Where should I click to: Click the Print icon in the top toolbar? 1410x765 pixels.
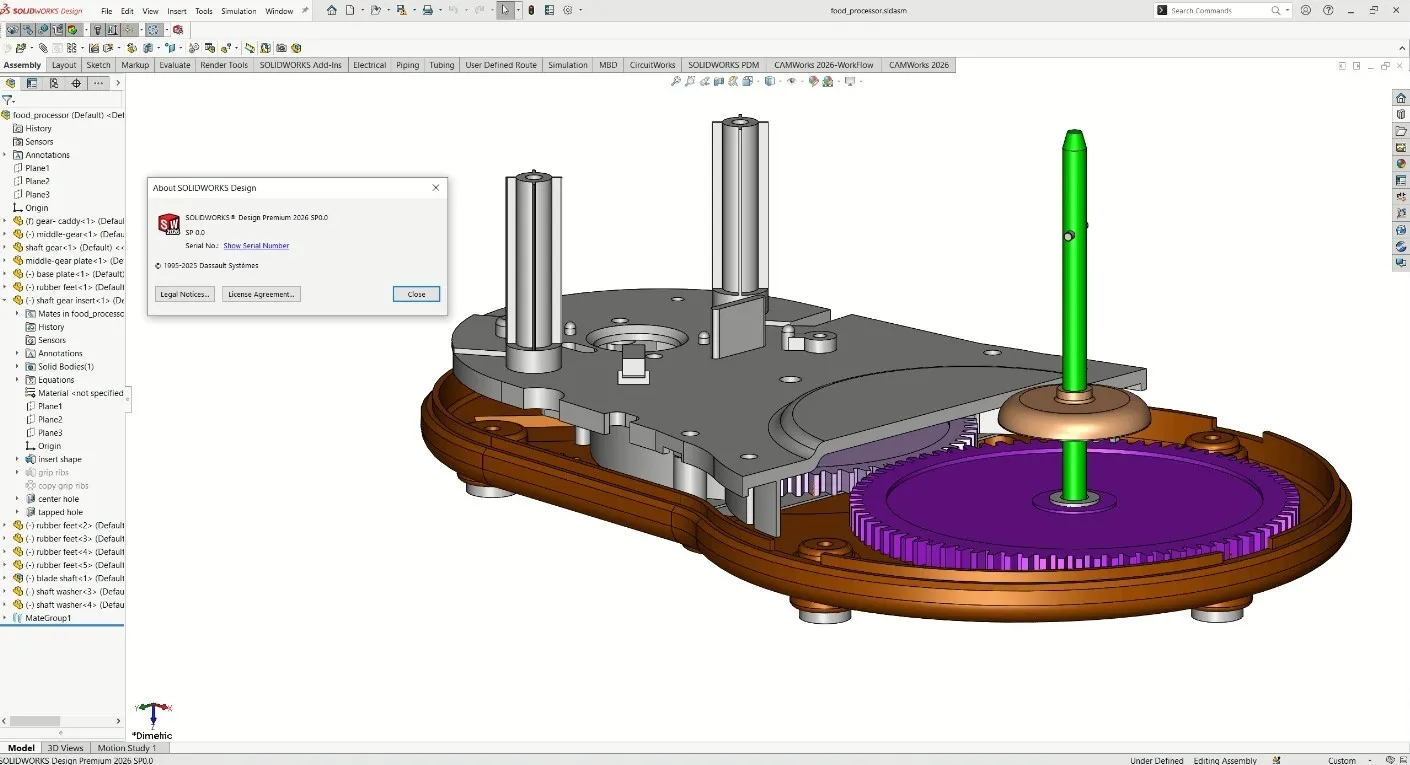pyautogui.click(x=427, y=10)
